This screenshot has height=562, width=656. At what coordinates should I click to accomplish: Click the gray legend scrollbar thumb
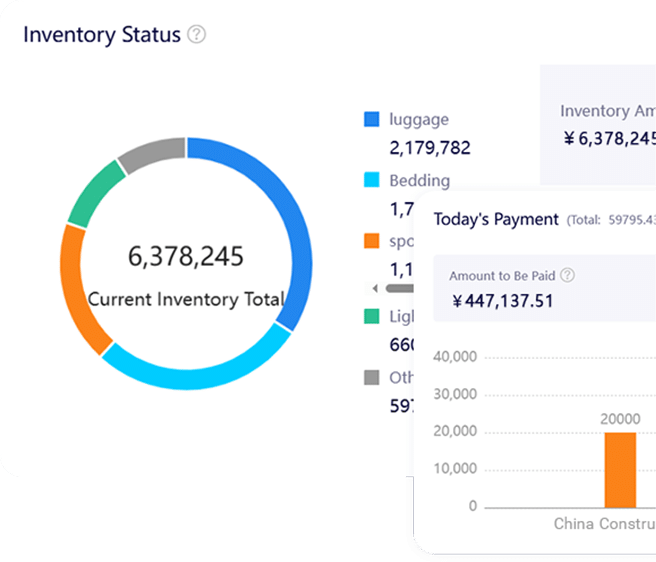tap(398, 288)
